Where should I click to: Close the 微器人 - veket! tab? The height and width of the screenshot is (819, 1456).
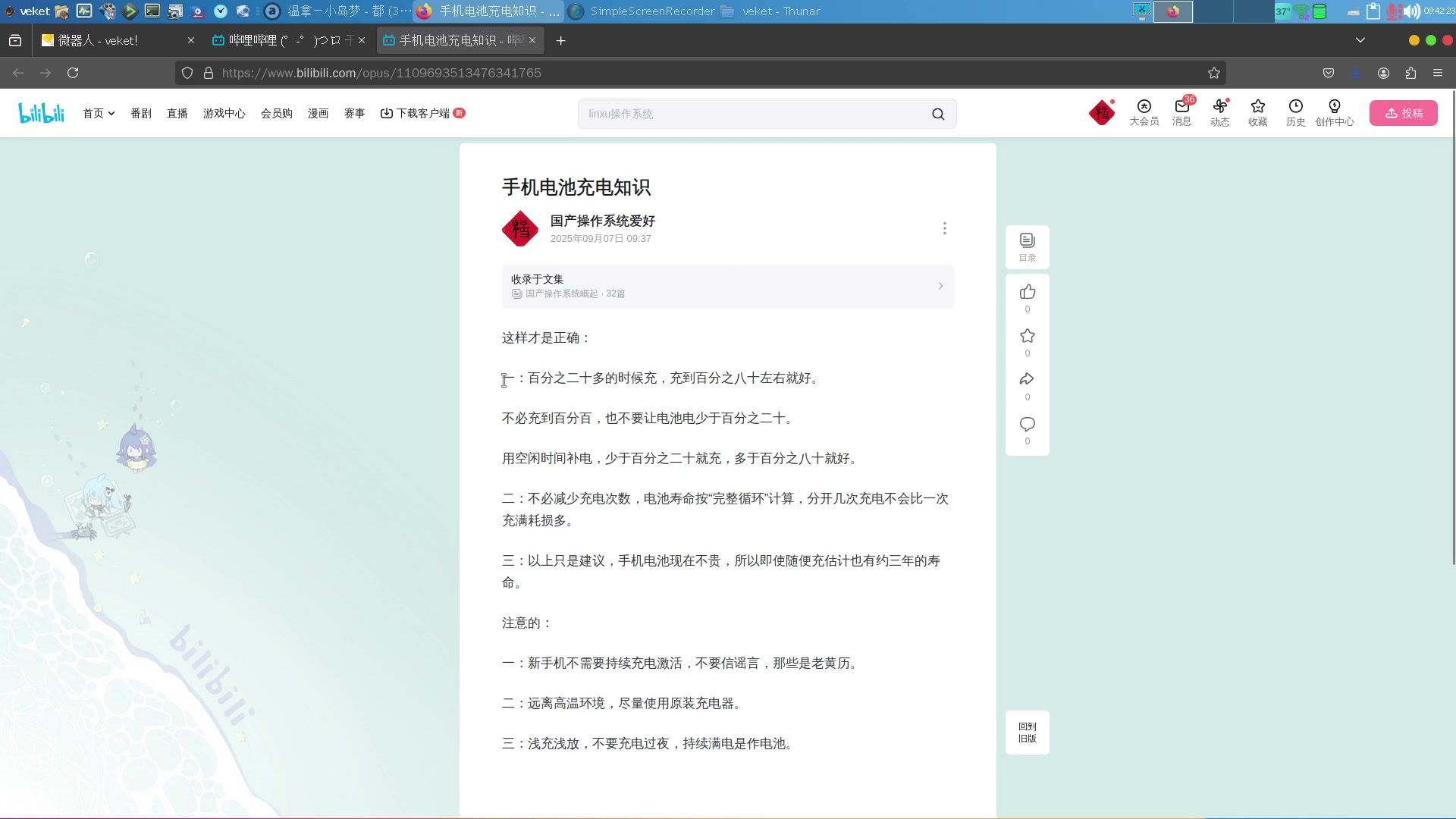point(190,40)
